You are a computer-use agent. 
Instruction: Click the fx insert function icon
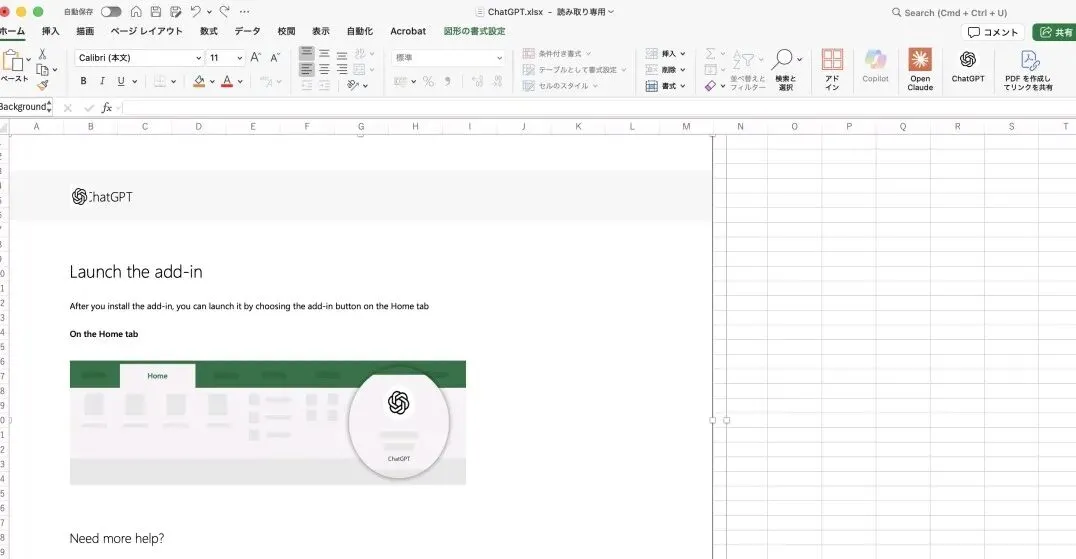coord(106,108)
